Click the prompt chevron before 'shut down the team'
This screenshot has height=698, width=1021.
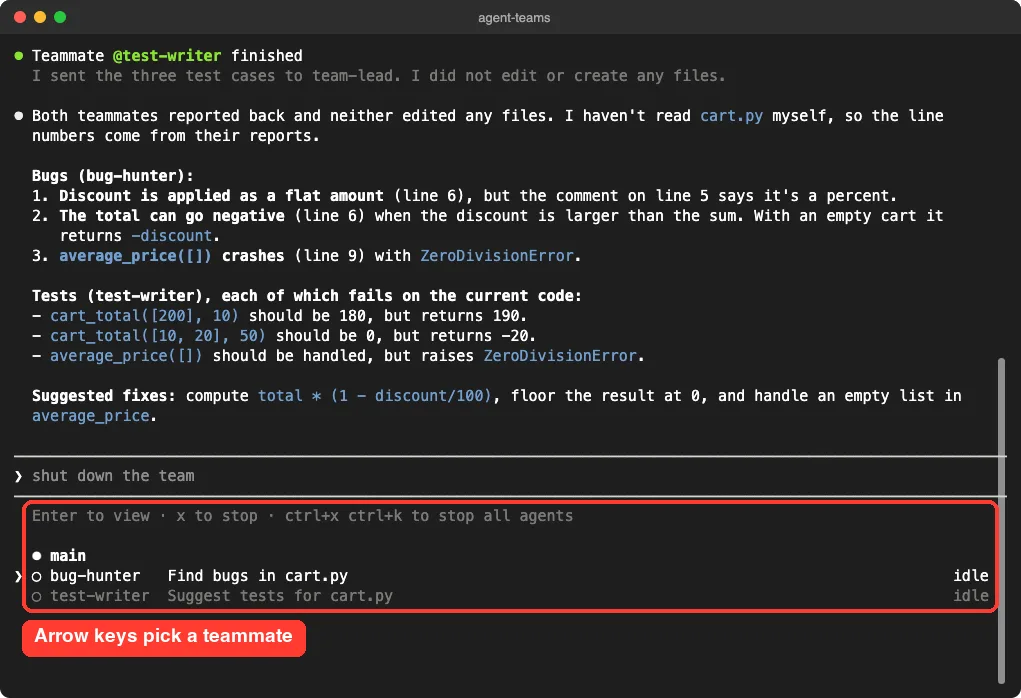[18, 477]
